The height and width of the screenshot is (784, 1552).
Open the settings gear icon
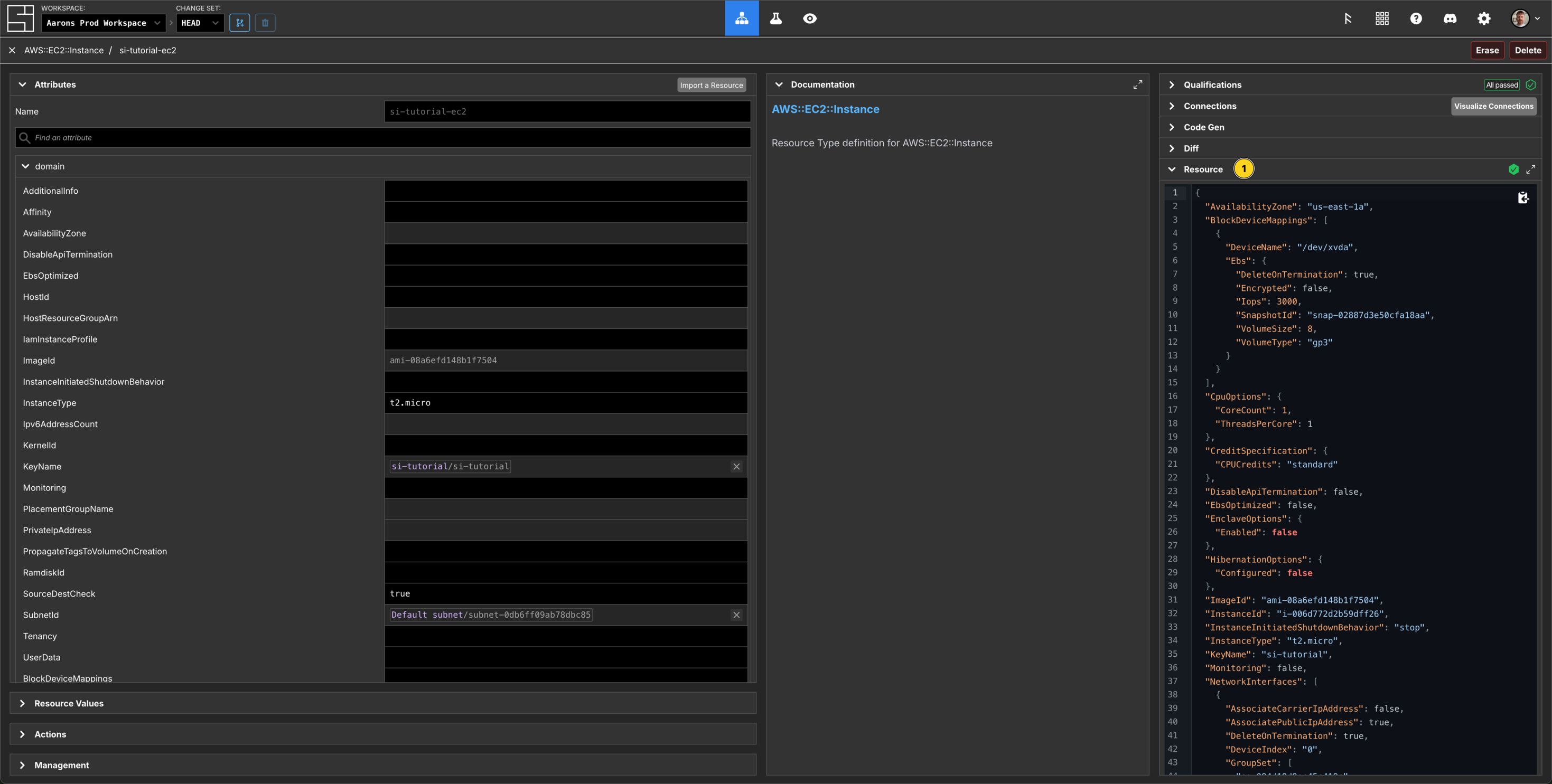(1484, 18)
